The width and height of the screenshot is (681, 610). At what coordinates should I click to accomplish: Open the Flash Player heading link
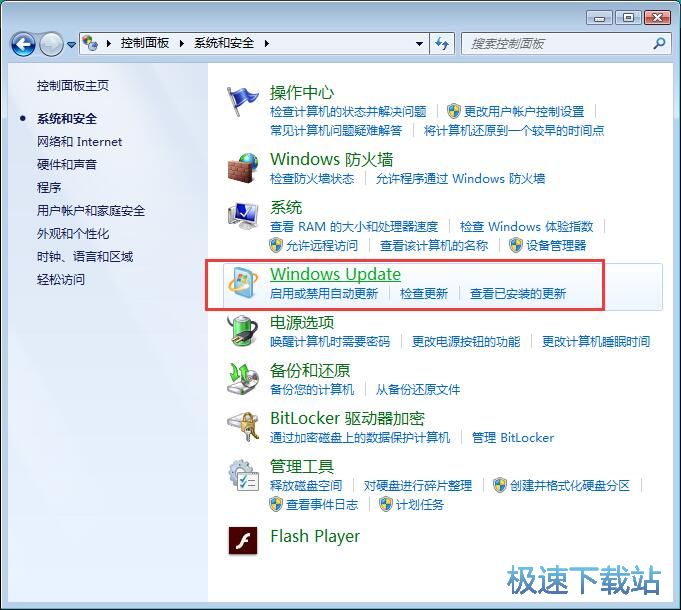pyautogui.click(x=315, y=537)
